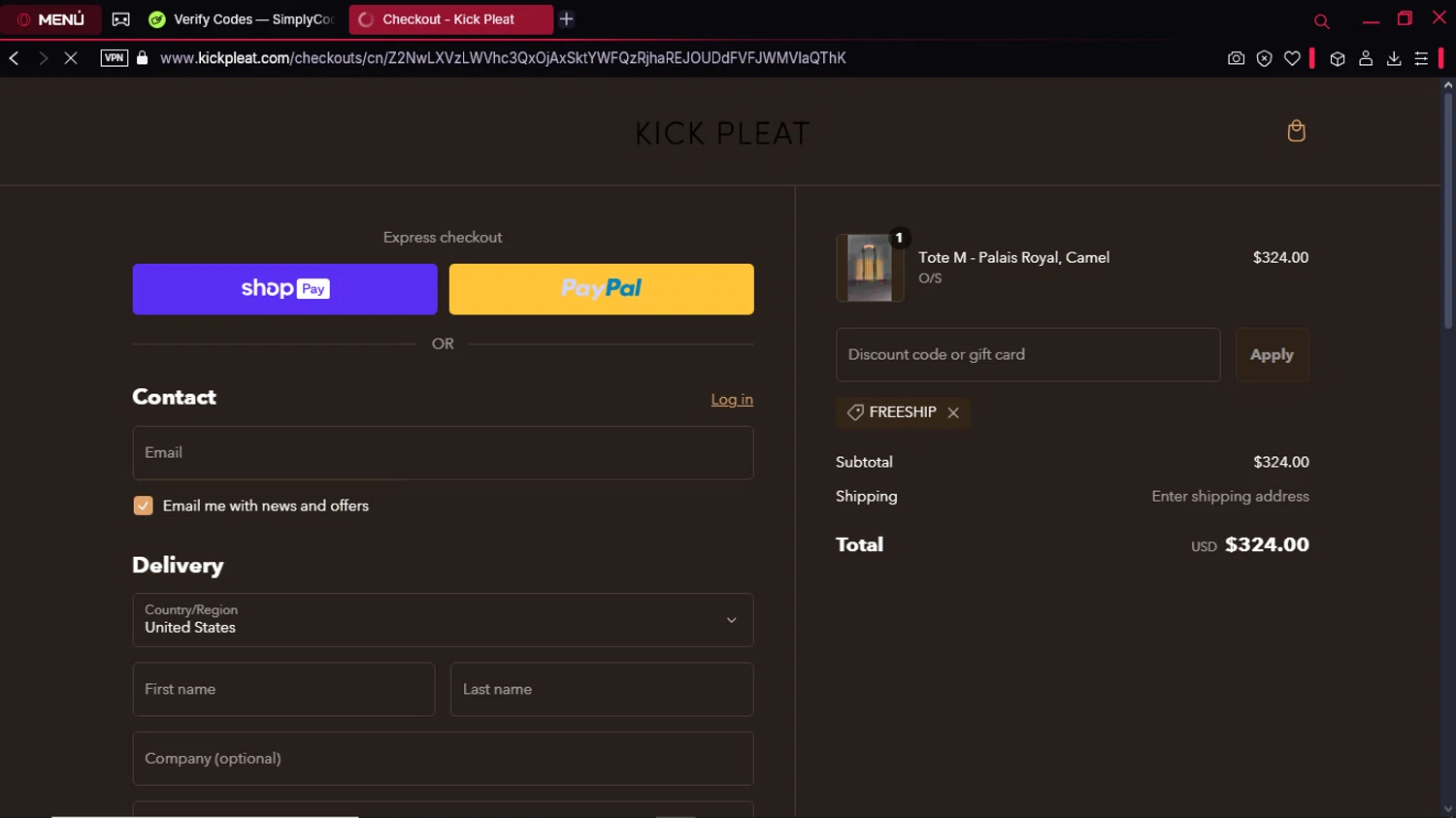Add page to bookmarks heart icon
This screenshot has height=818, width=1456.
pyautogui.click(x=1292, y=59)
